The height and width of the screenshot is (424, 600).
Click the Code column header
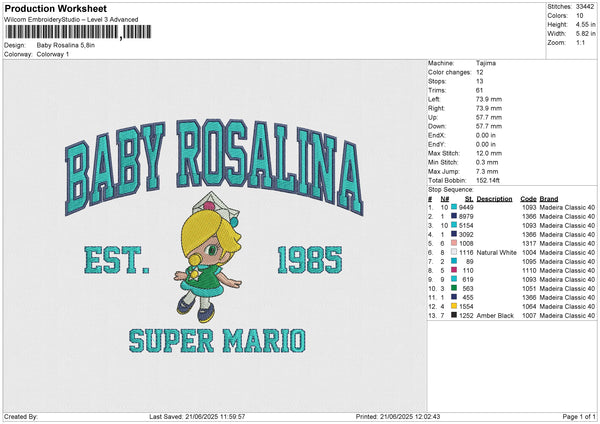pyautogui.click(x=529, y=198)
